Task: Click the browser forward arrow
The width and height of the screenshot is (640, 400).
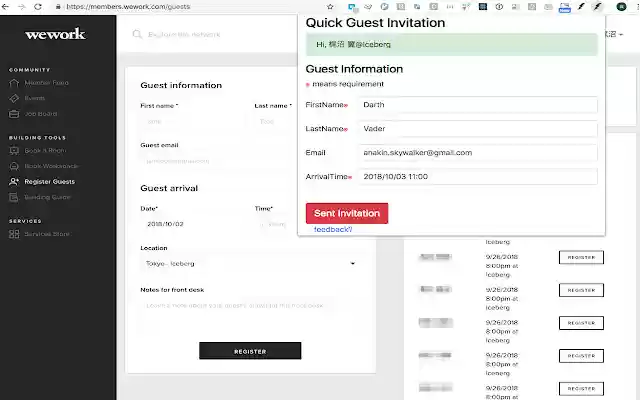Action: click(22, 7)
